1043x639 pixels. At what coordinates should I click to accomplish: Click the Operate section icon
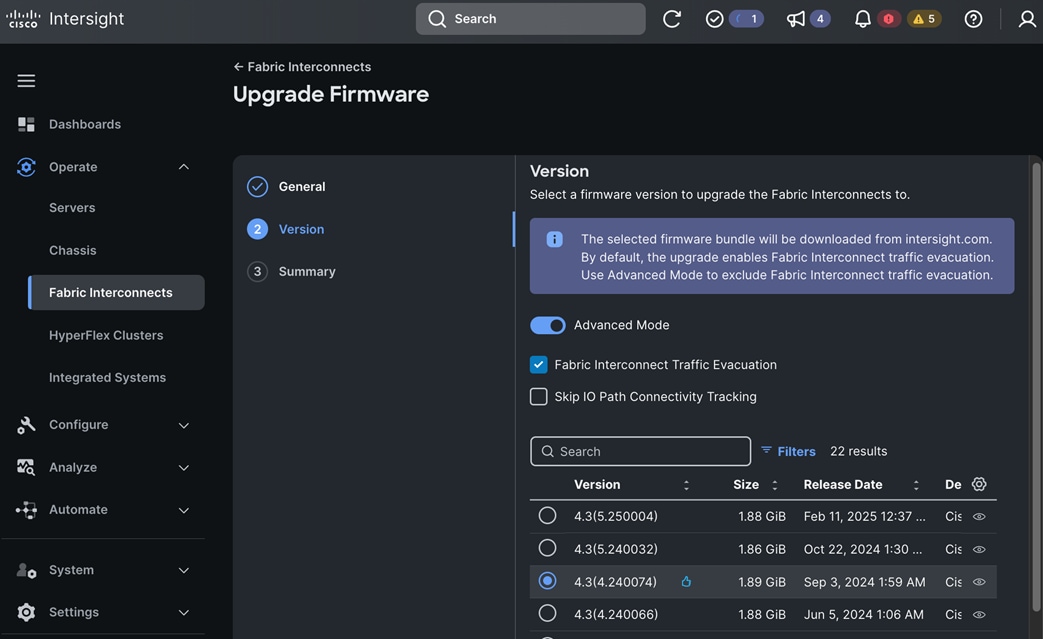click(26, 167)
